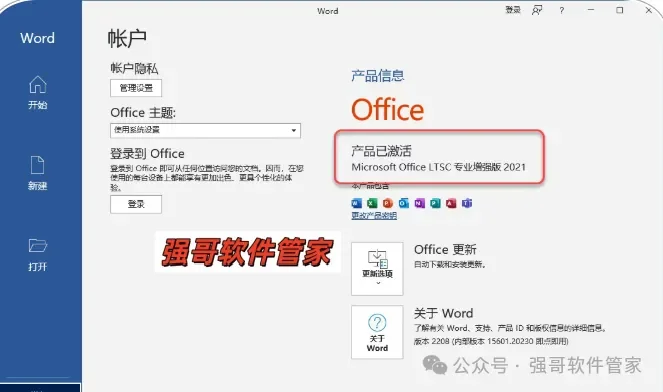Click the Microsoft Office LTSC 专业增强版 2021 text
Viewport: 663px width, 392px height.
[438, 167]
